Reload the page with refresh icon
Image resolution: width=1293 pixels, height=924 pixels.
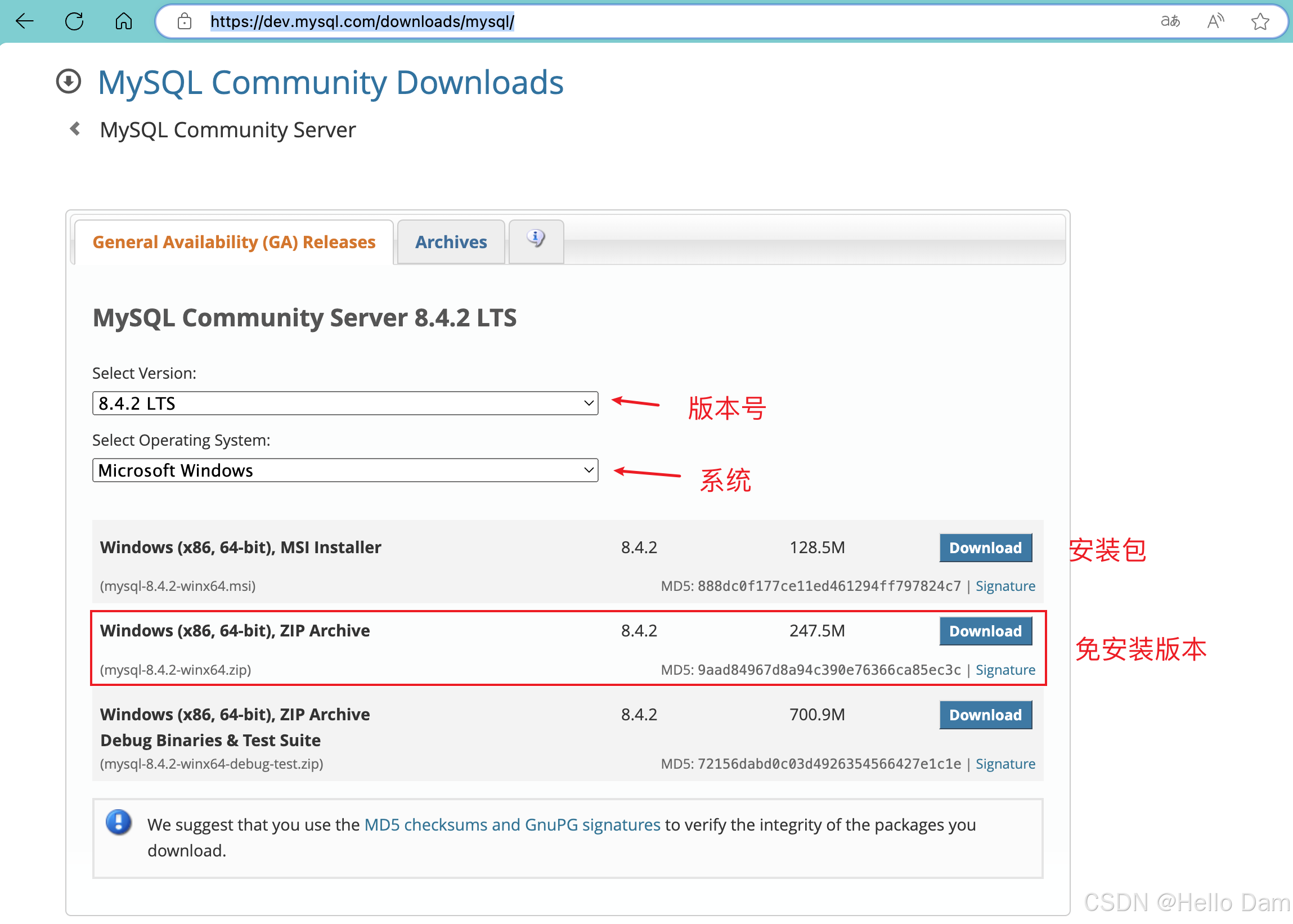click(x=74, y=21)
